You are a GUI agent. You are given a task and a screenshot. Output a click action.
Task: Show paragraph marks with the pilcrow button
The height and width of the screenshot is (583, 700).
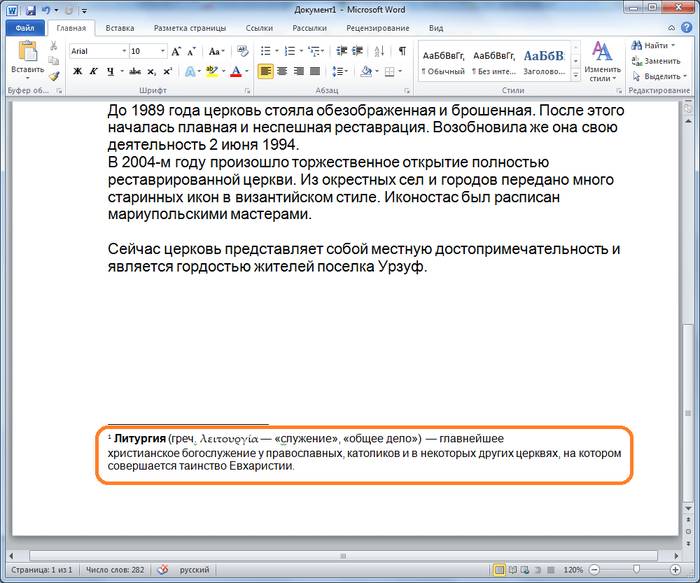pyautogui.click(x=402, y=51)
